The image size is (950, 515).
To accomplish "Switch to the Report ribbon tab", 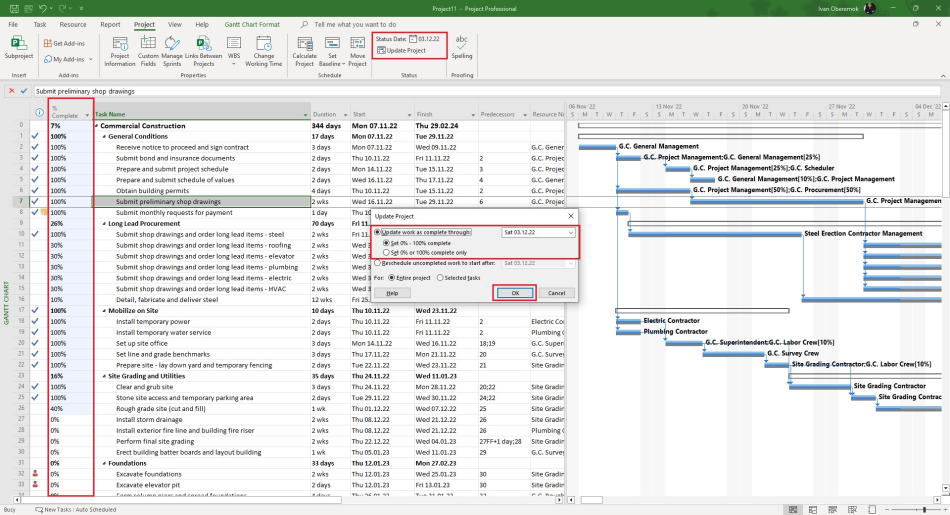I will [110, 24].
